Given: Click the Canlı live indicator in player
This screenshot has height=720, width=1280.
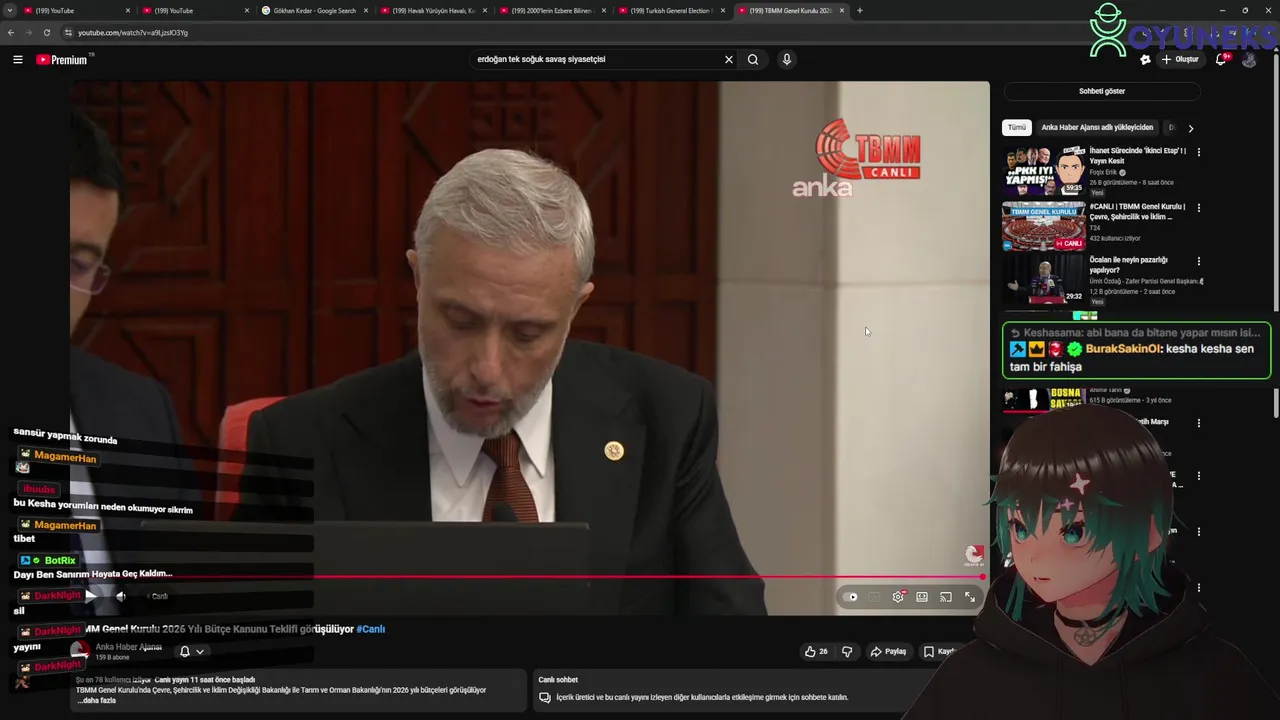Looking at the screenshot, I should click(x=159, y=596).
